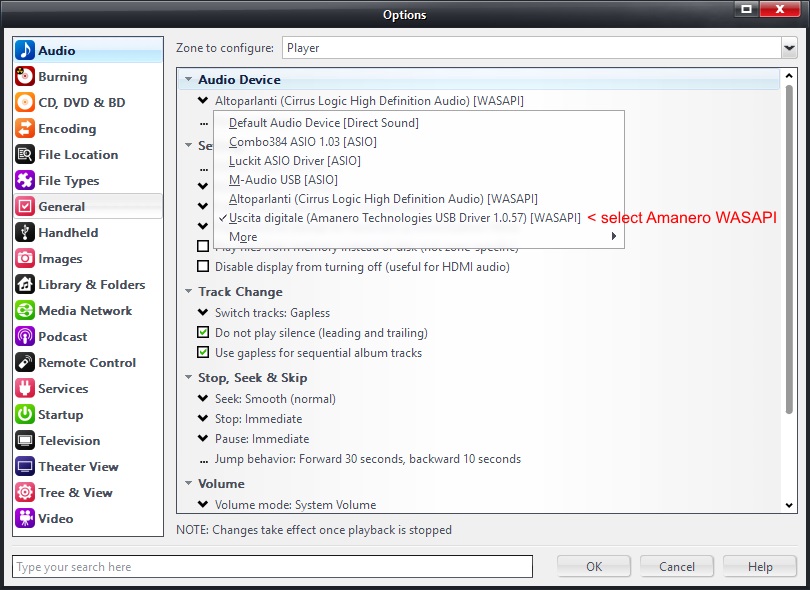Image resolution: width=810 pixels, height=590 pixels.
Task: Enable Disable display from turning off
Action: tap(204, 267)
